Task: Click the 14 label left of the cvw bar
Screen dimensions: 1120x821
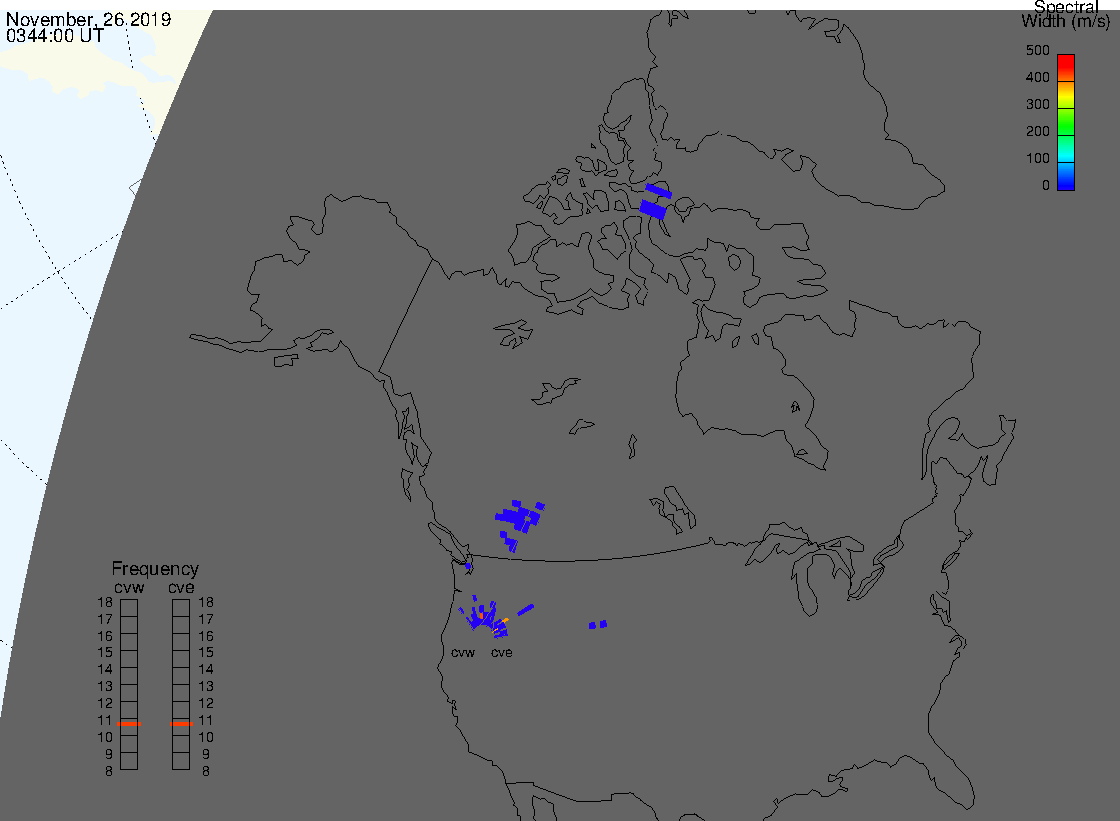Action: (105, 670)
